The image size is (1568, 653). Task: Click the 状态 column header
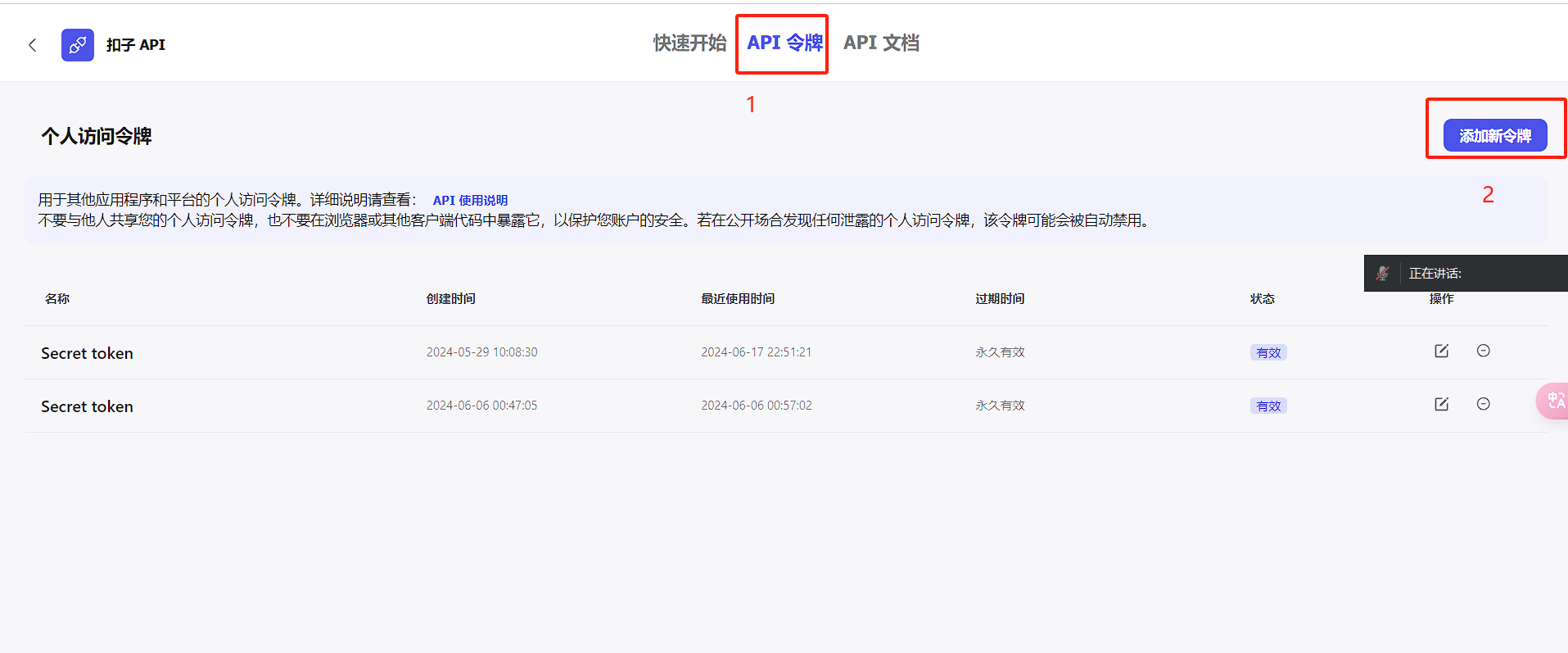(1263, 299)
